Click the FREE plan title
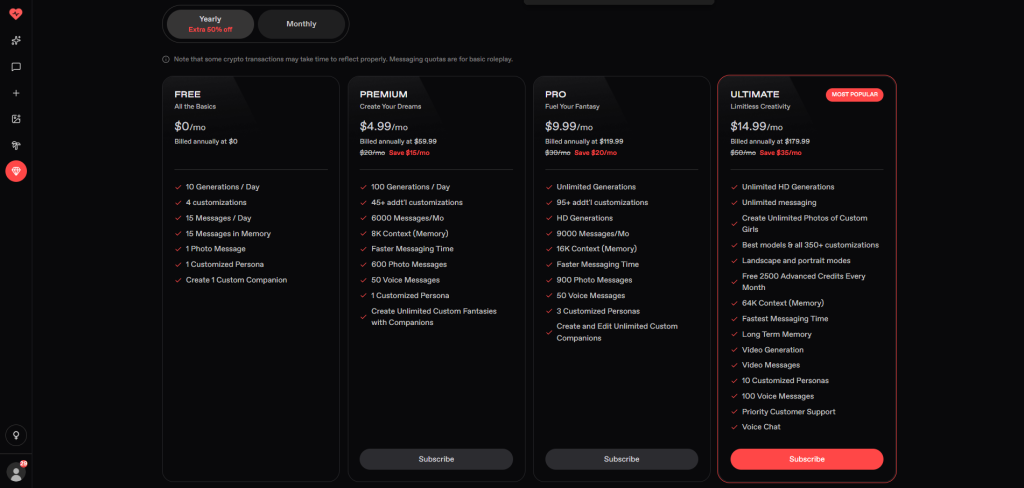 tap(187, 94)
